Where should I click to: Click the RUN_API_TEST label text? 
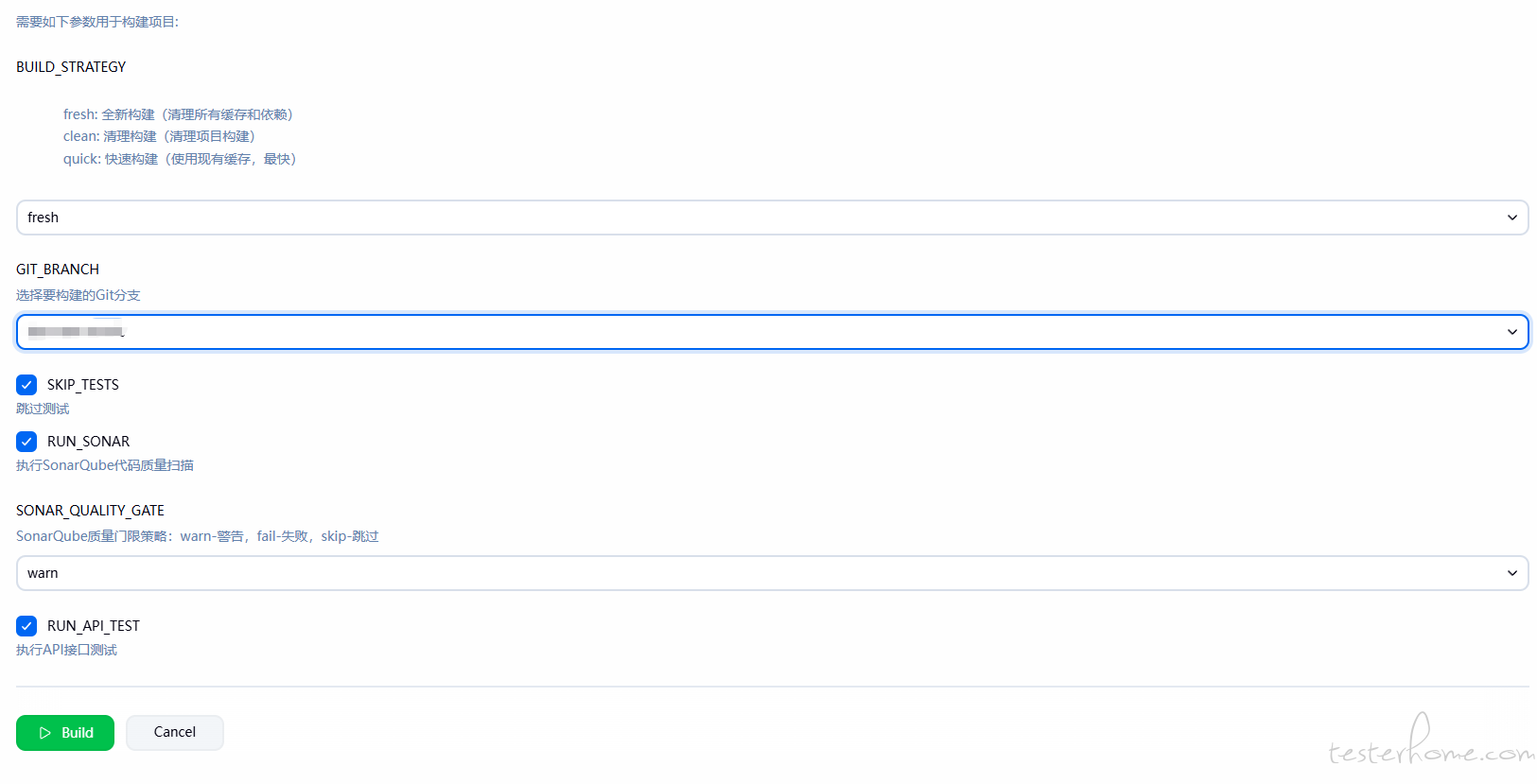tap(94, 626)
